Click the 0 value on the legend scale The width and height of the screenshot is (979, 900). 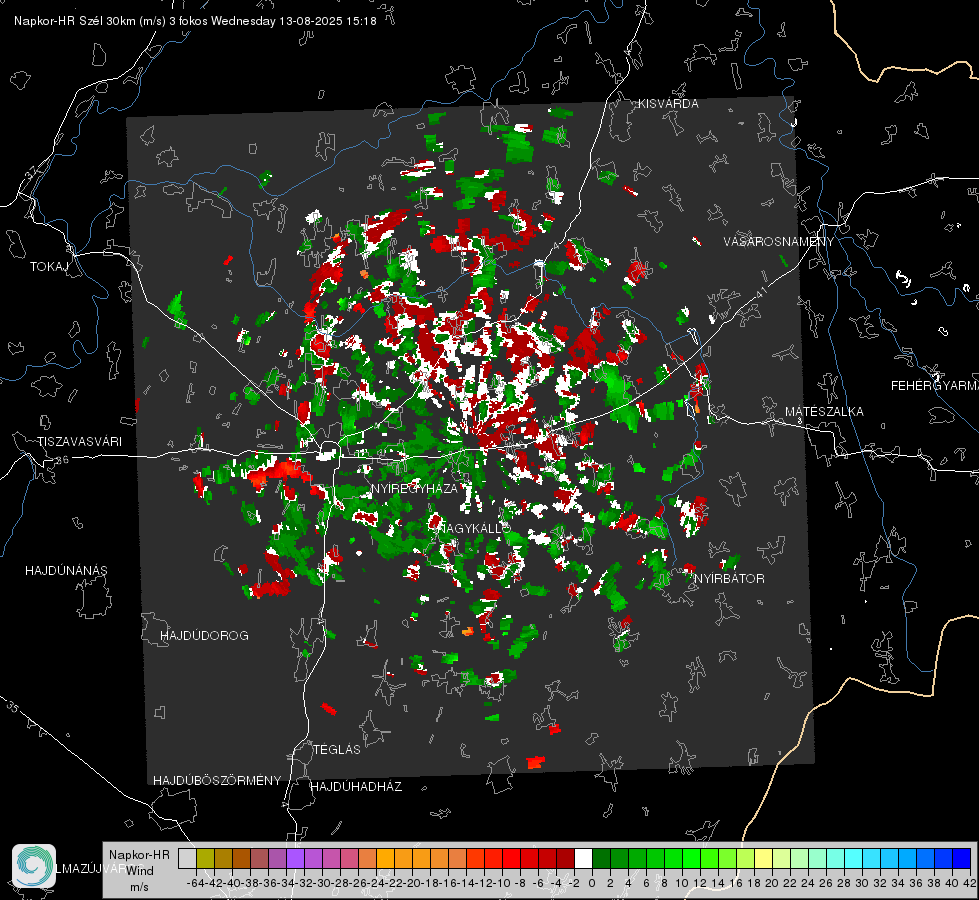pyautogui.click(x=592, y=883)
